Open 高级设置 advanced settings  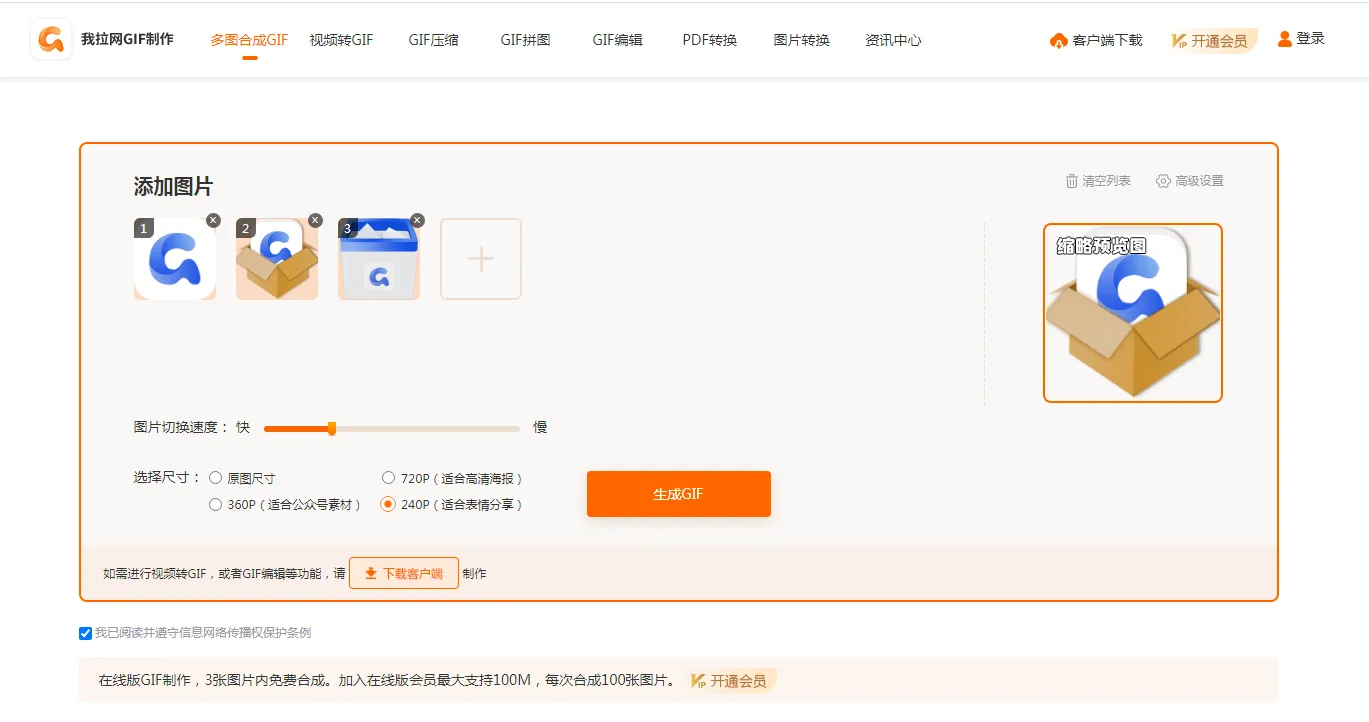pyautogui.click(x=1190, y=181)
